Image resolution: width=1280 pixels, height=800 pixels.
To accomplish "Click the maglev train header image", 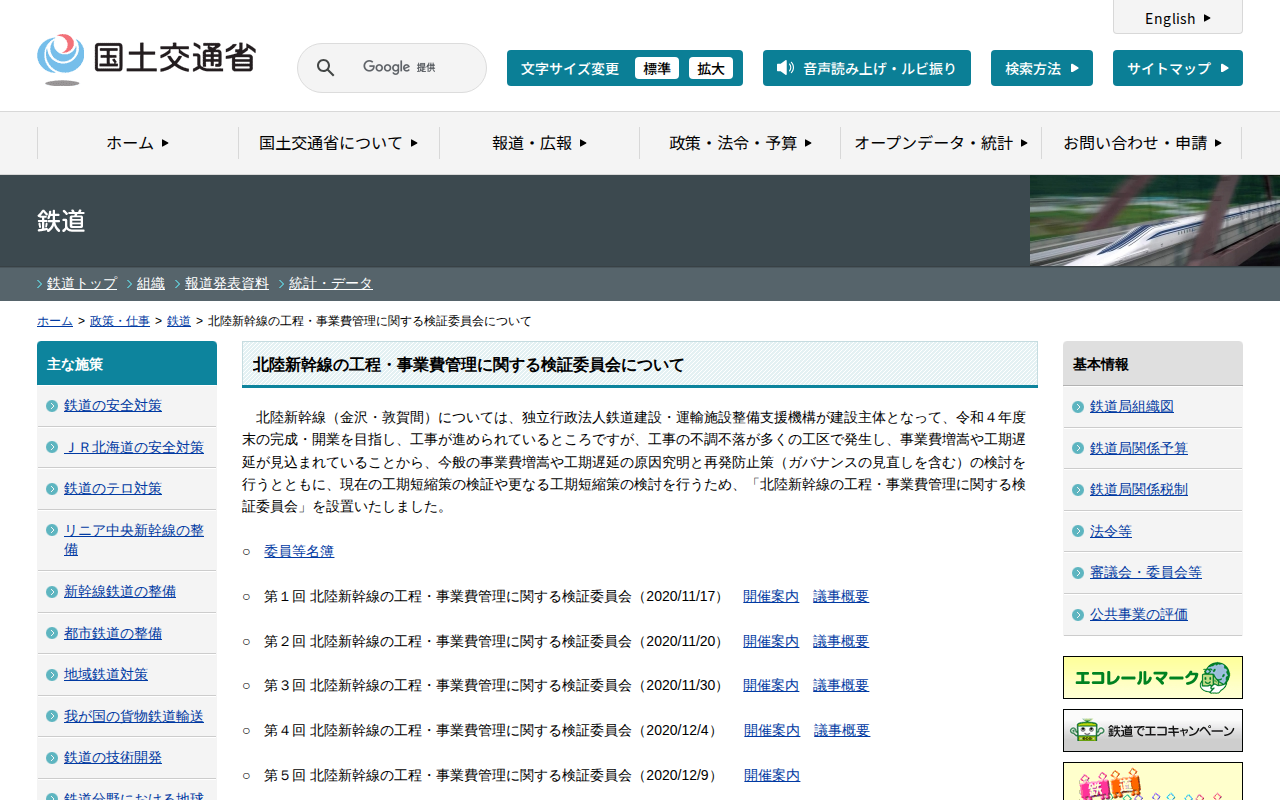I will 1154,221.
